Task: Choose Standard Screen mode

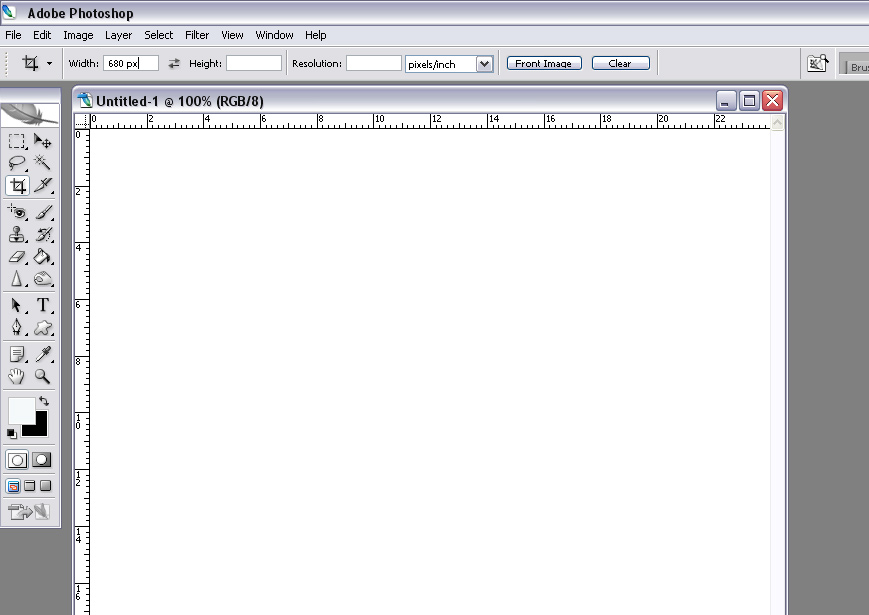Action: coord(13,486)
